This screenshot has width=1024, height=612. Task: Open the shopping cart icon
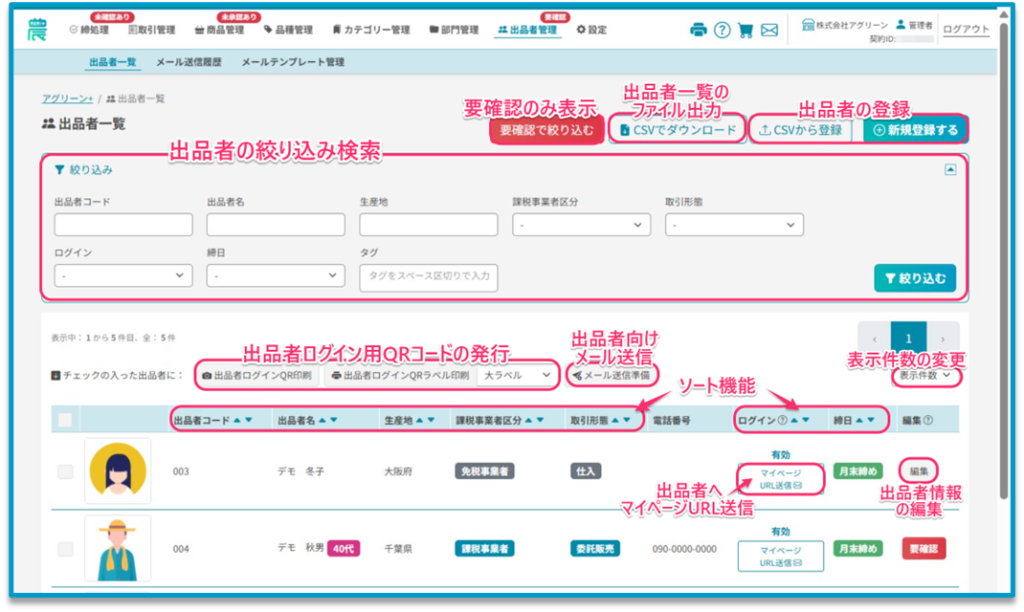point(745,30)
